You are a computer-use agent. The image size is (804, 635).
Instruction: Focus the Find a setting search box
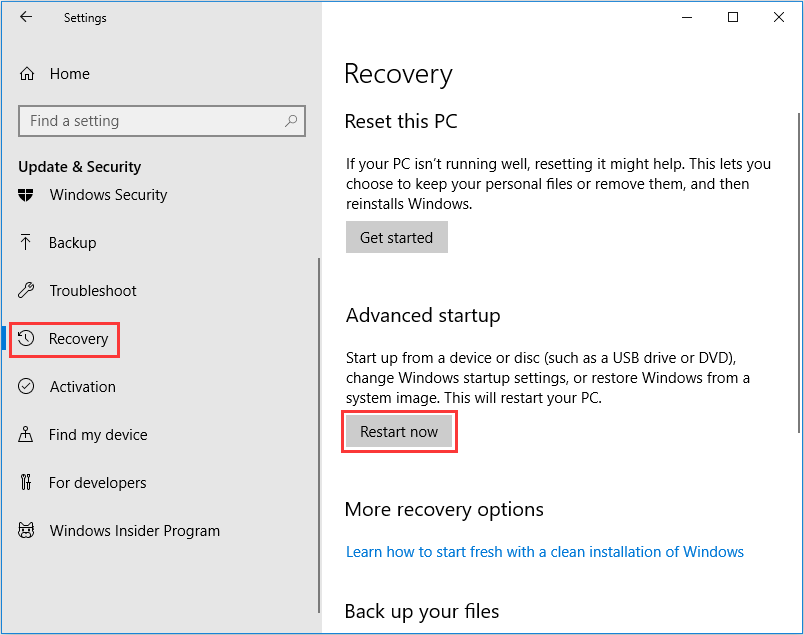point(150,121)
